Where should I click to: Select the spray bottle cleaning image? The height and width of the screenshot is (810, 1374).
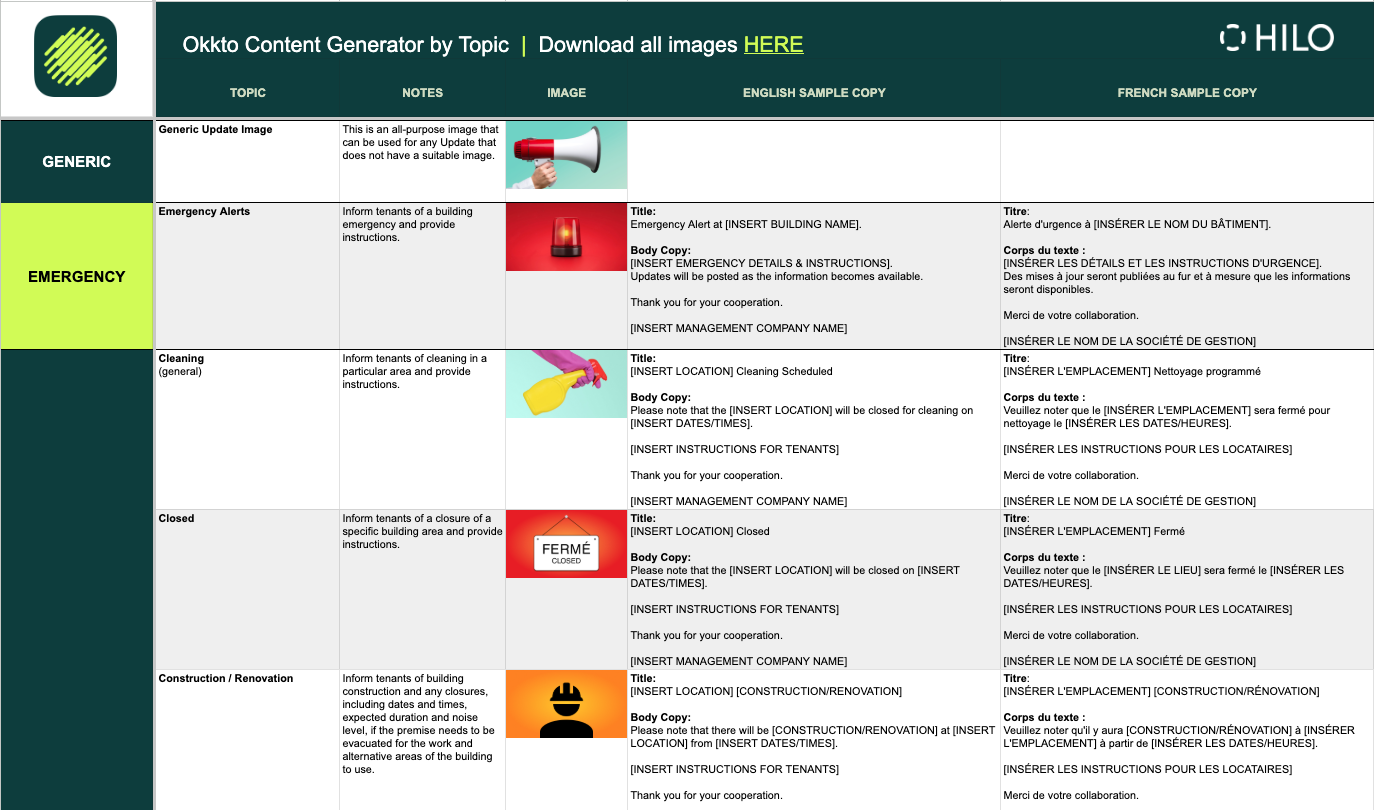tap(566, 384)
